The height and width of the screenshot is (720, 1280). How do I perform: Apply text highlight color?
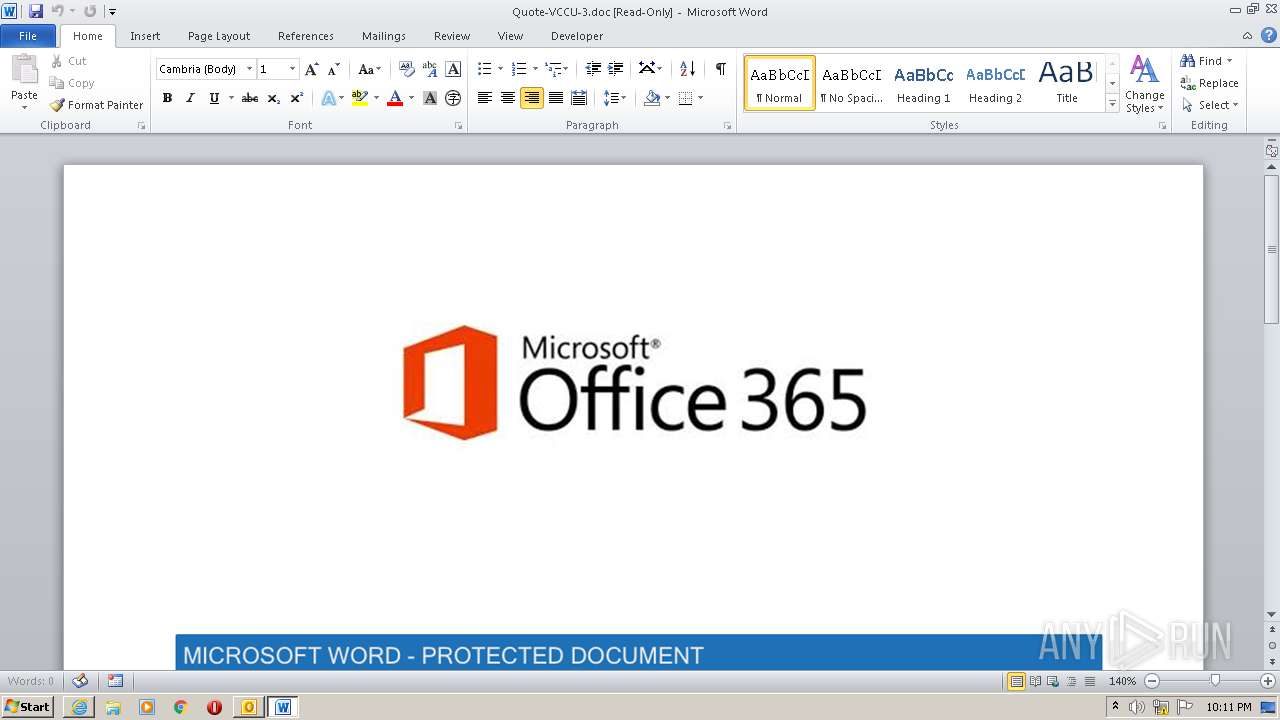pos(360,98)
